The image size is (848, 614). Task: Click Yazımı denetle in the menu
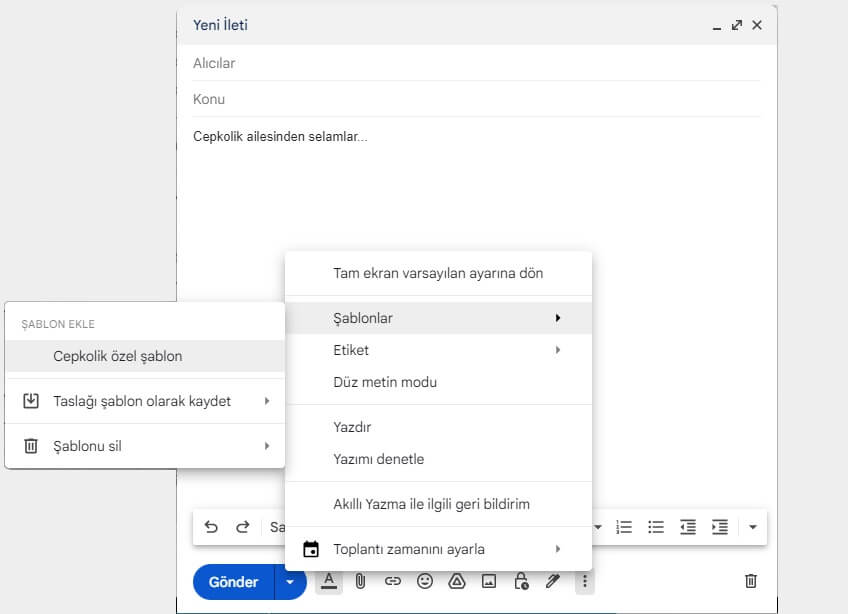[379, 459]
